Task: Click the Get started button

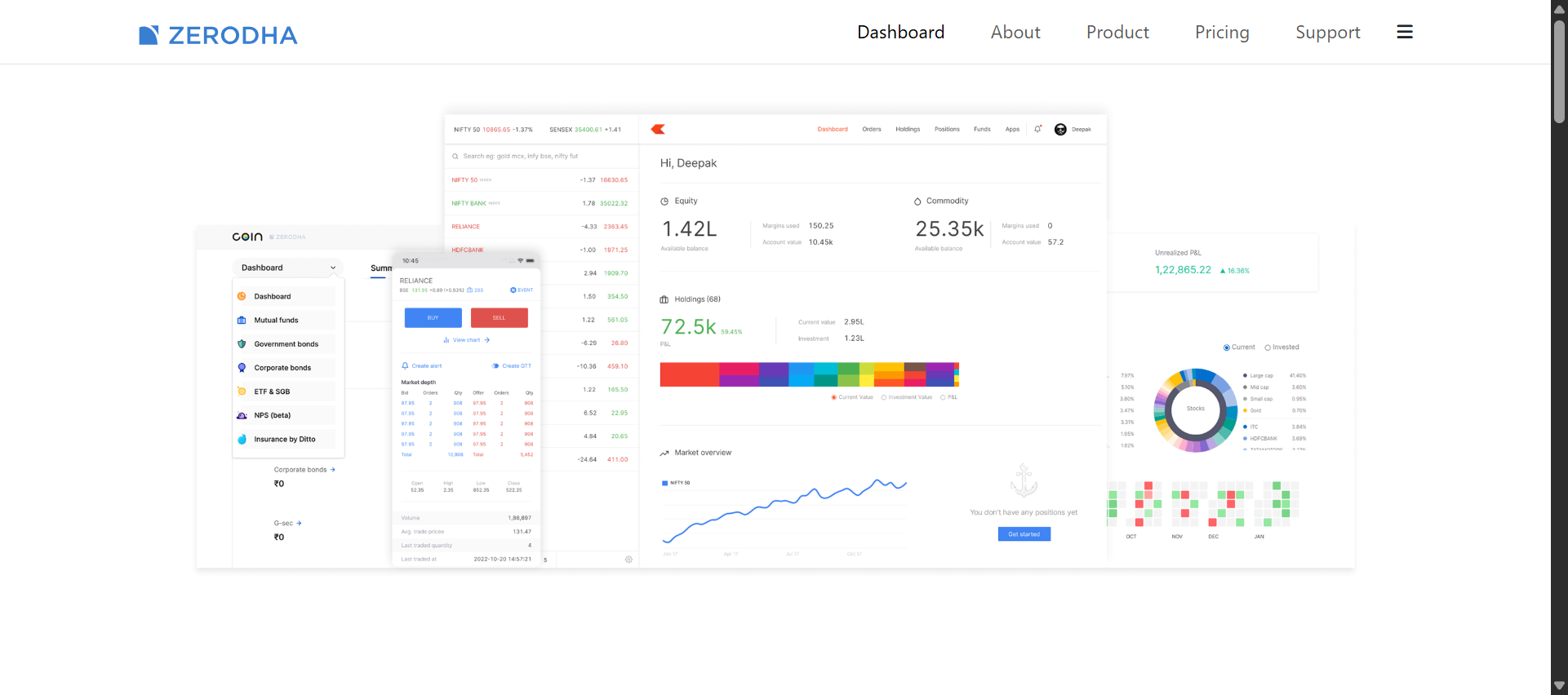Action: click(1024, 534)
